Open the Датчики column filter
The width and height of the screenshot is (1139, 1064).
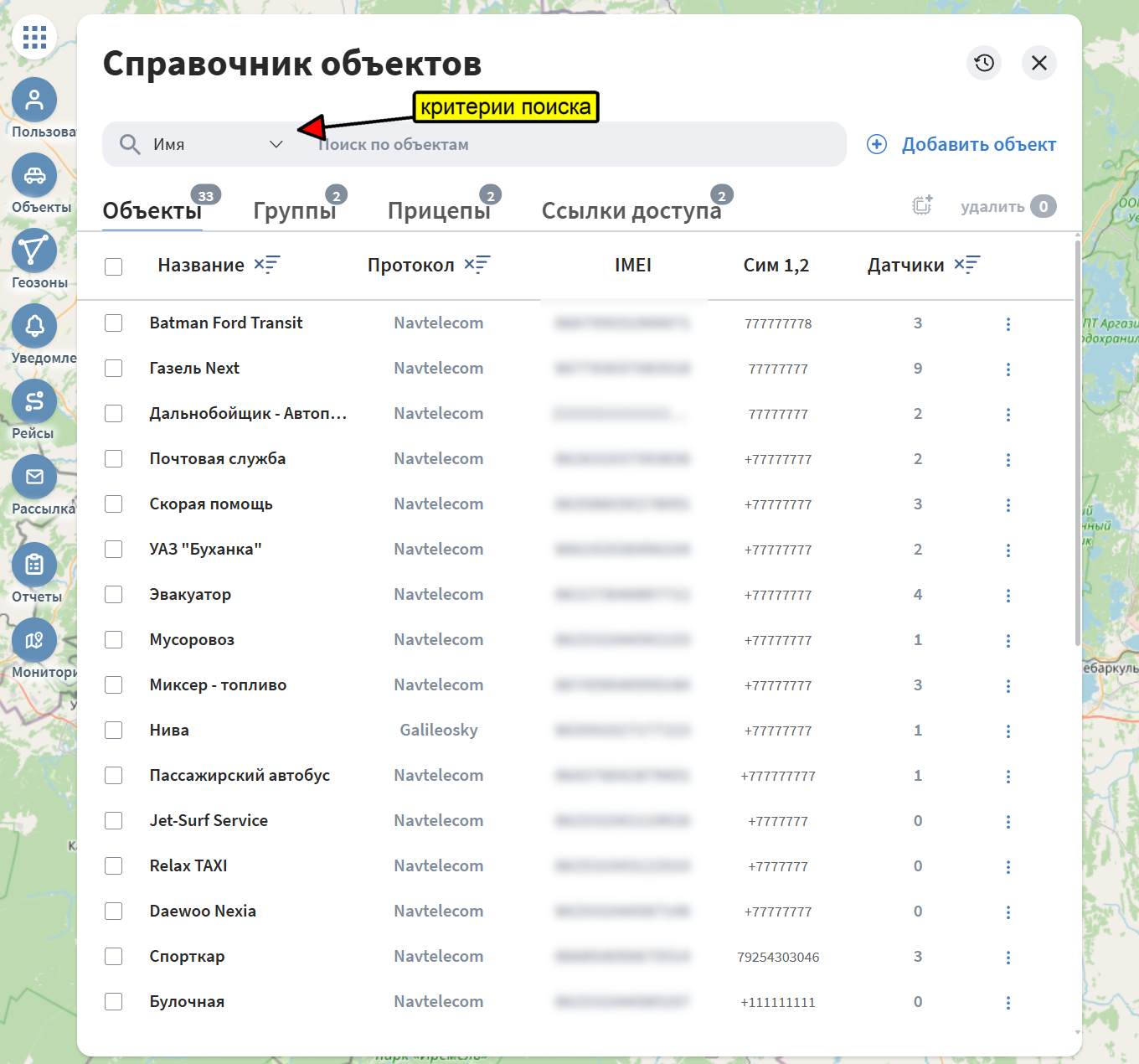(x=966, y=266)
